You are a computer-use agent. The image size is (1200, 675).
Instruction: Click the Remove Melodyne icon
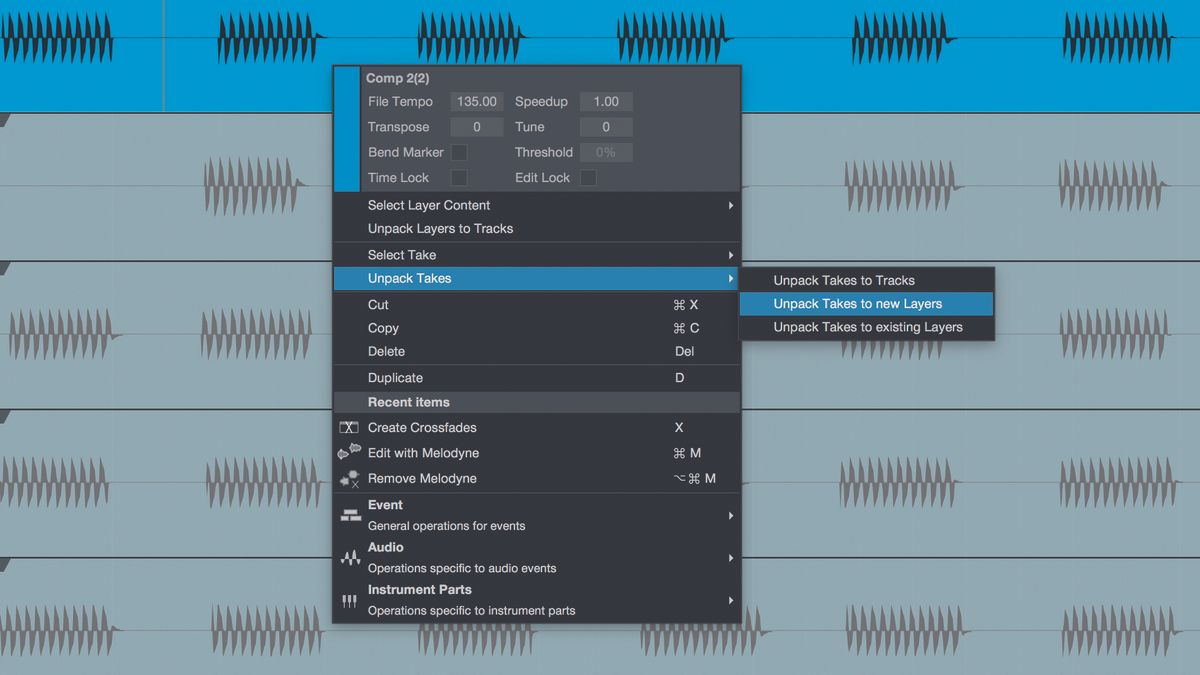pyautogui.click(x=349, y=478)
